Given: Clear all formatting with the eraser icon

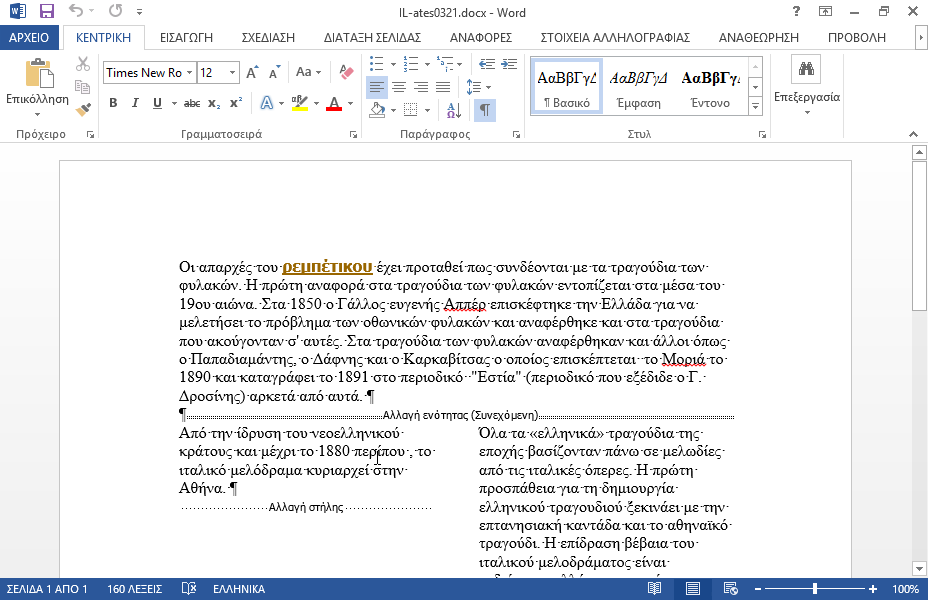Looking at the screenshot, I should (x=346, y=72).
